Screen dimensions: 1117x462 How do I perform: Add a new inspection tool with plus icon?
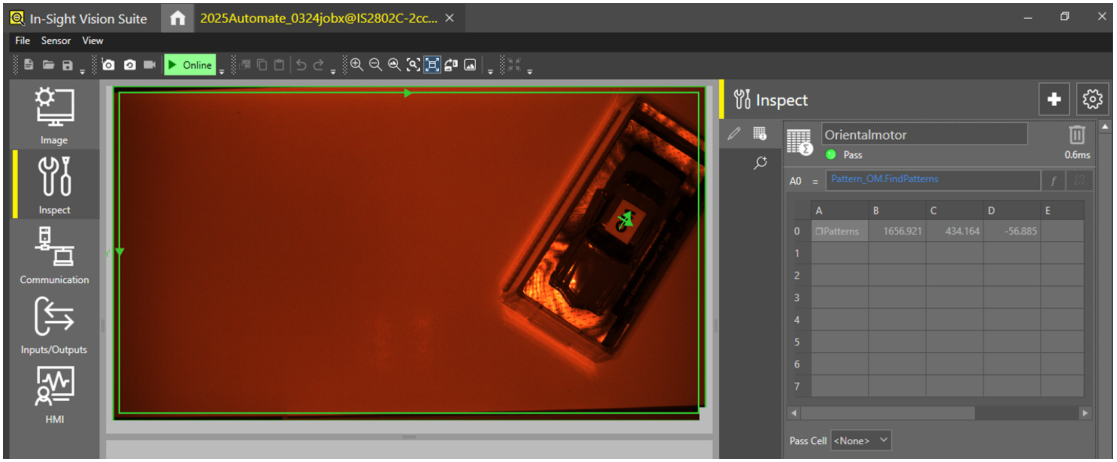click(1053, 99)
